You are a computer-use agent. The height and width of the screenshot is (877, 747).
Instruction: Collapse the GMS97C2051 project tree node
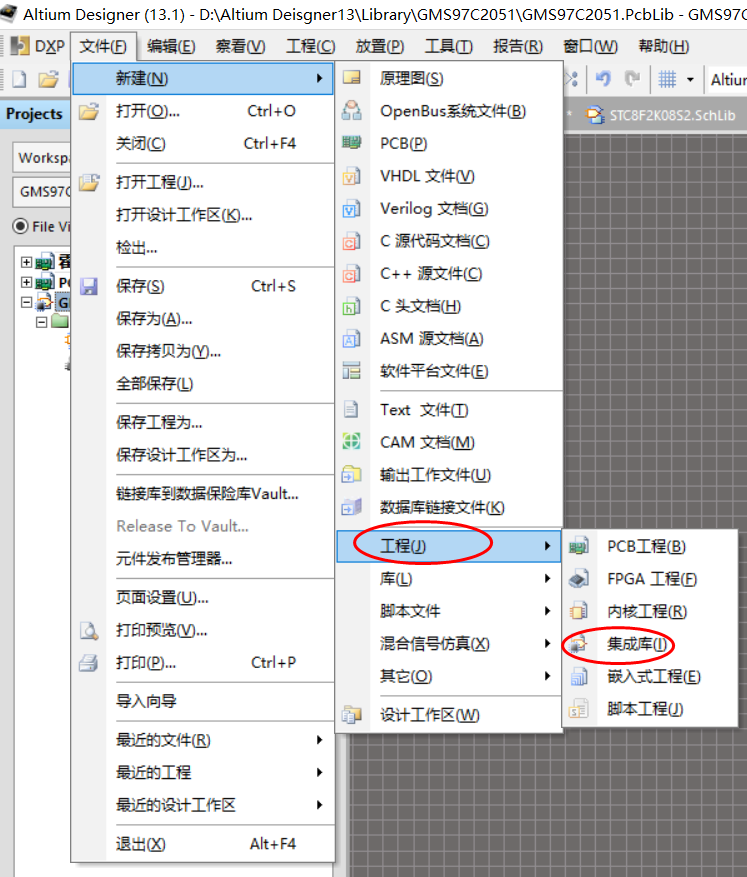click(26, 302)
